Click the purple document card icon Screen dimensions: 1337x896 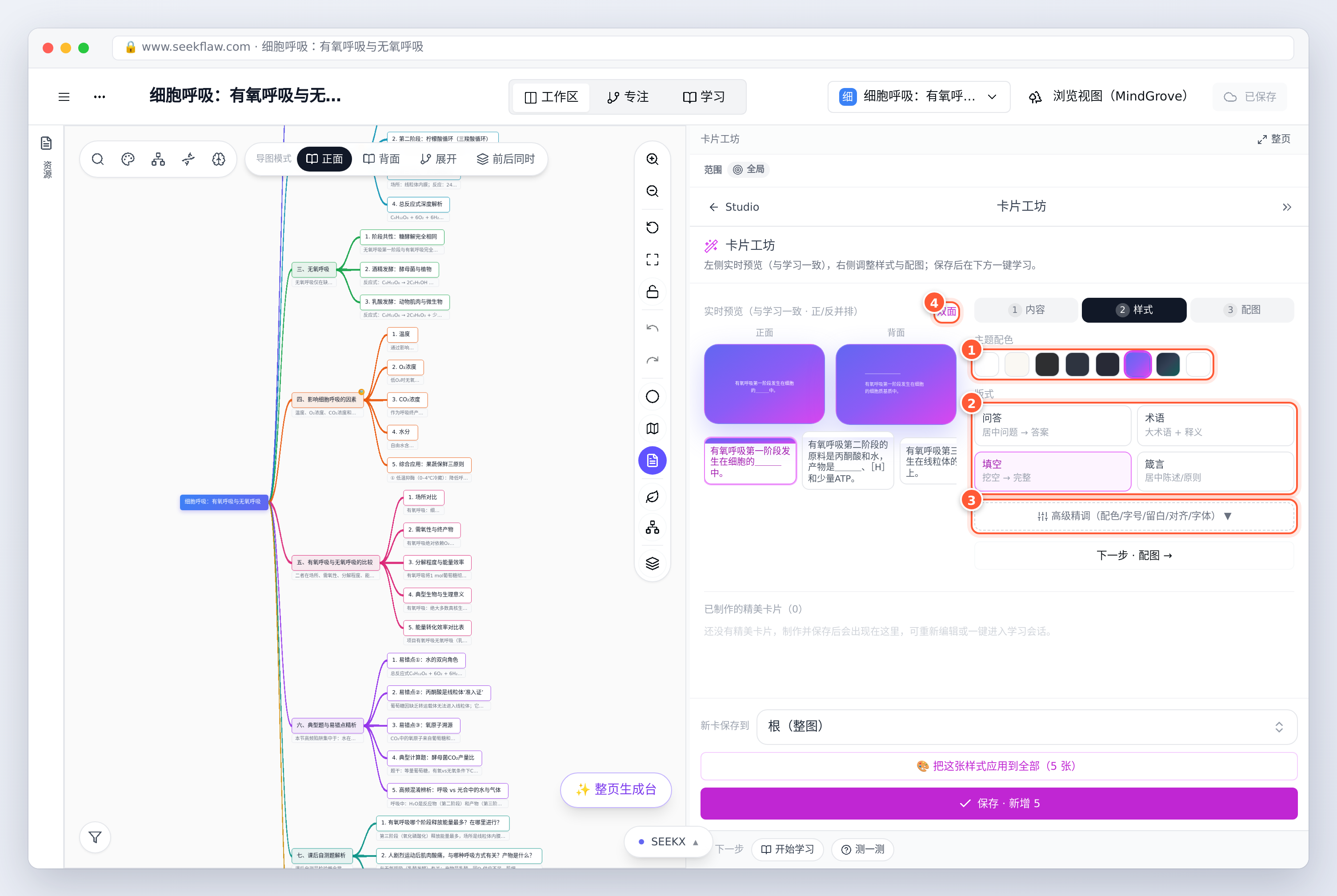click(652, 460)
